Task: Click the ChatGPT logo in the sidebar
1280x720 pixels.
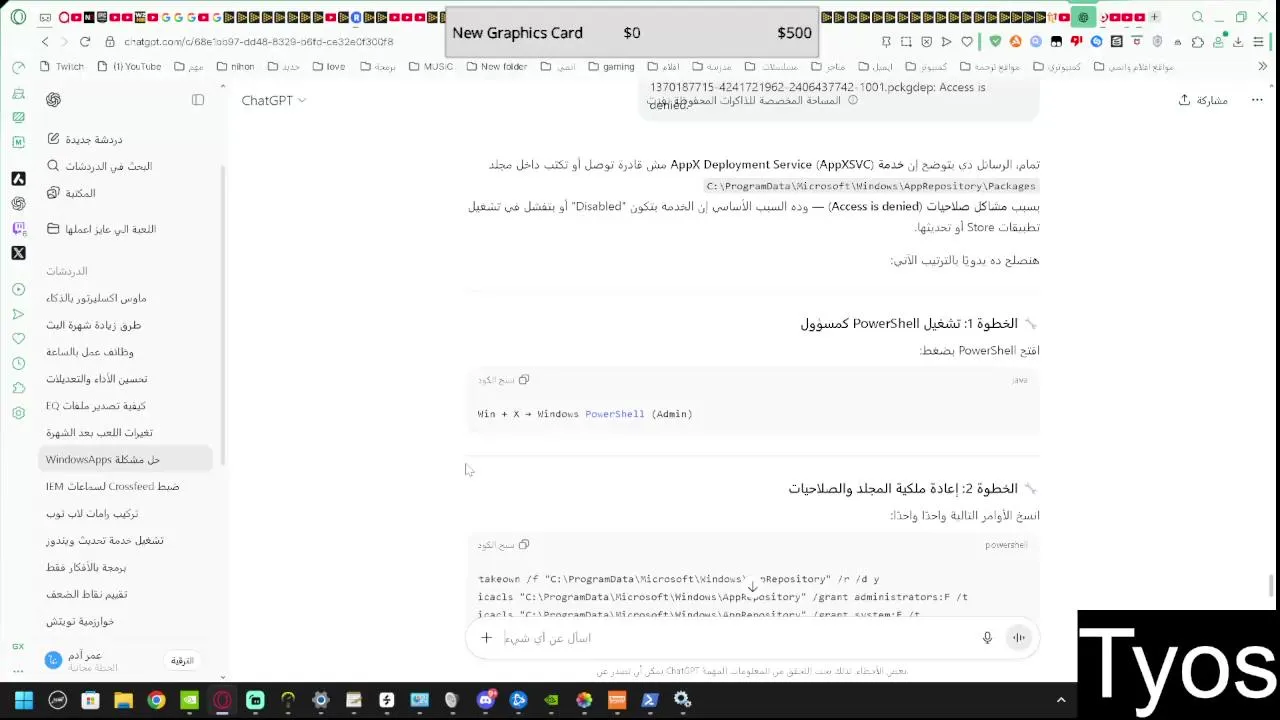Action: pyautogui.click(x=53, y=100)
